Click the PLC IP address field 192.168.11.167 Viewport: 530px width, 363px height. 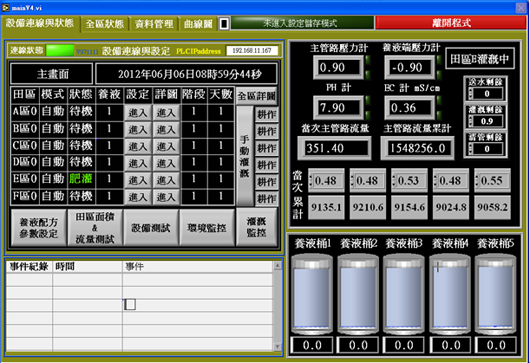click(x=252, y=51)
